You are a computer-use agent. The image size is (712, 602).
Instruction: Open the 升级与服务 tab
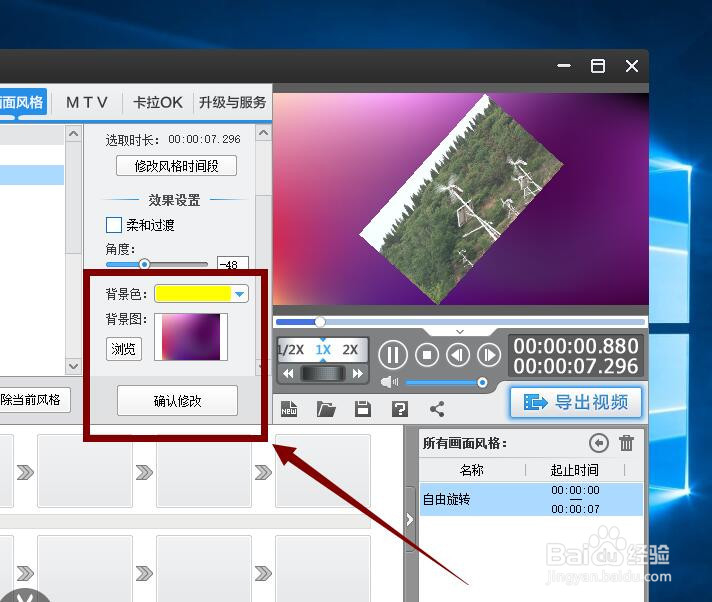pyautogui.click(x=232, y=102)
